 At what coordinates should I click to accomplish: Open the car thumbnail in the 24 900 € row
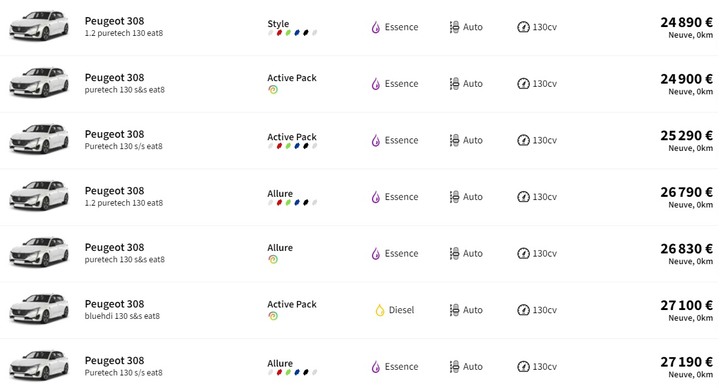[x=39, y=83]
